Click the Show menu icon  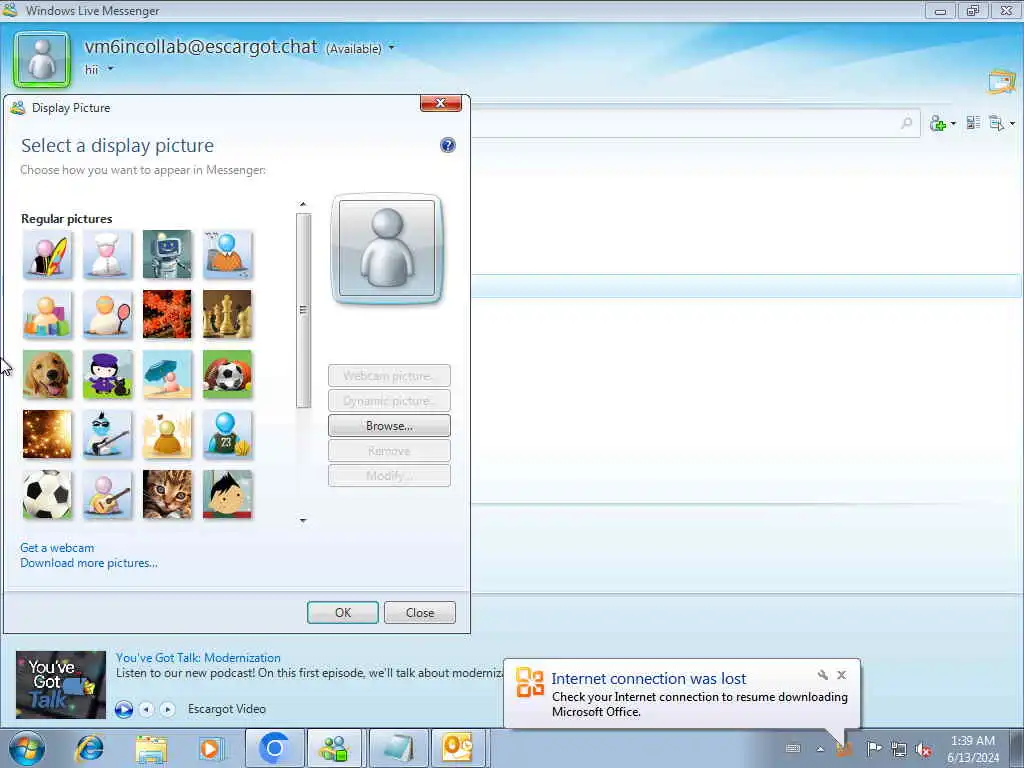coord(997,123)
